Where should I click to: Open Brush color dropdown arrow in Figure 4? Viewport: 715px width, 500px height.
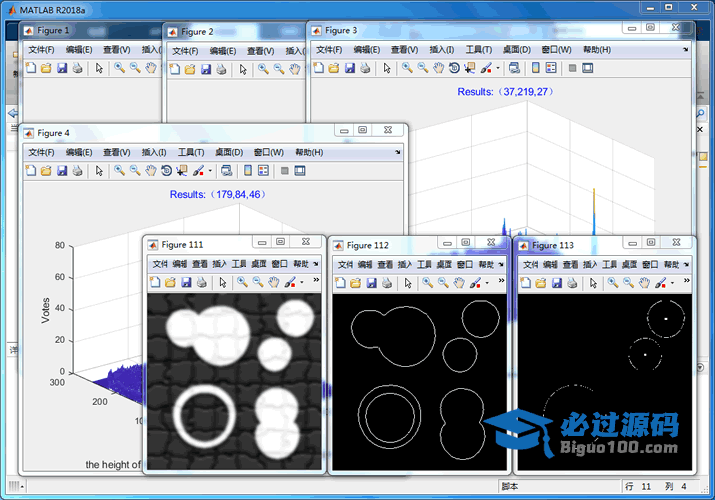209,171
